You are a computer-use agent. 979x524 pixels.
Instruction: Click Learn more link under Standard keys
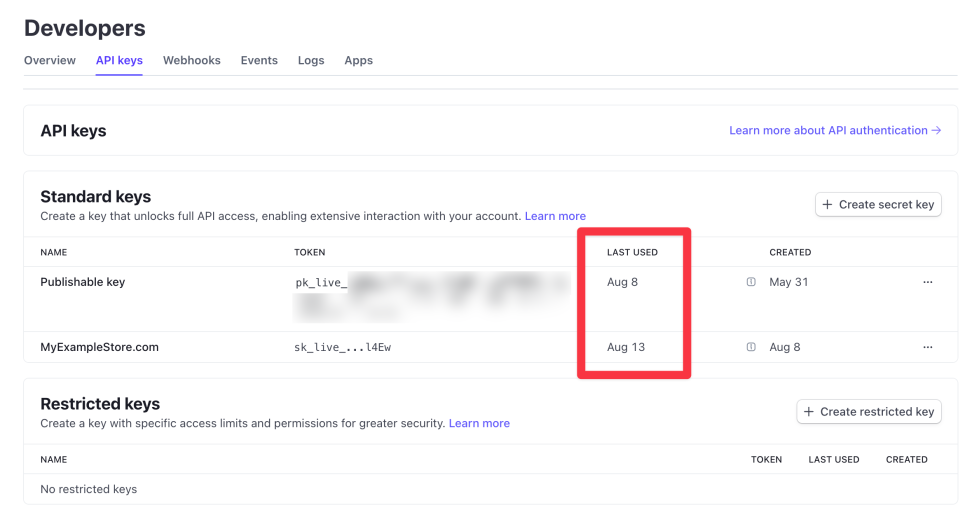click(x=555, y=216)
